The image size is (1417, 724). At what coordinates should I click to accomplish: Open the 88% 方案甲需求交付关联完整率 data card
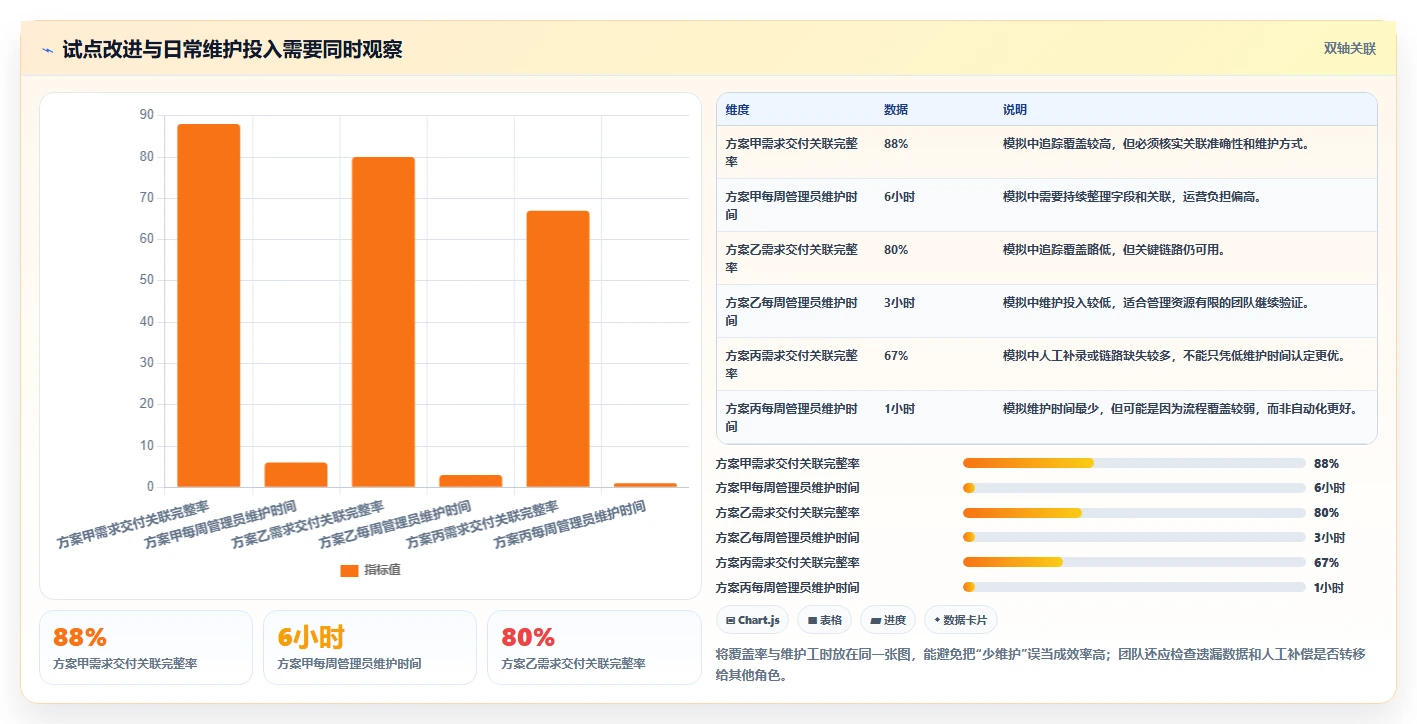146,648
